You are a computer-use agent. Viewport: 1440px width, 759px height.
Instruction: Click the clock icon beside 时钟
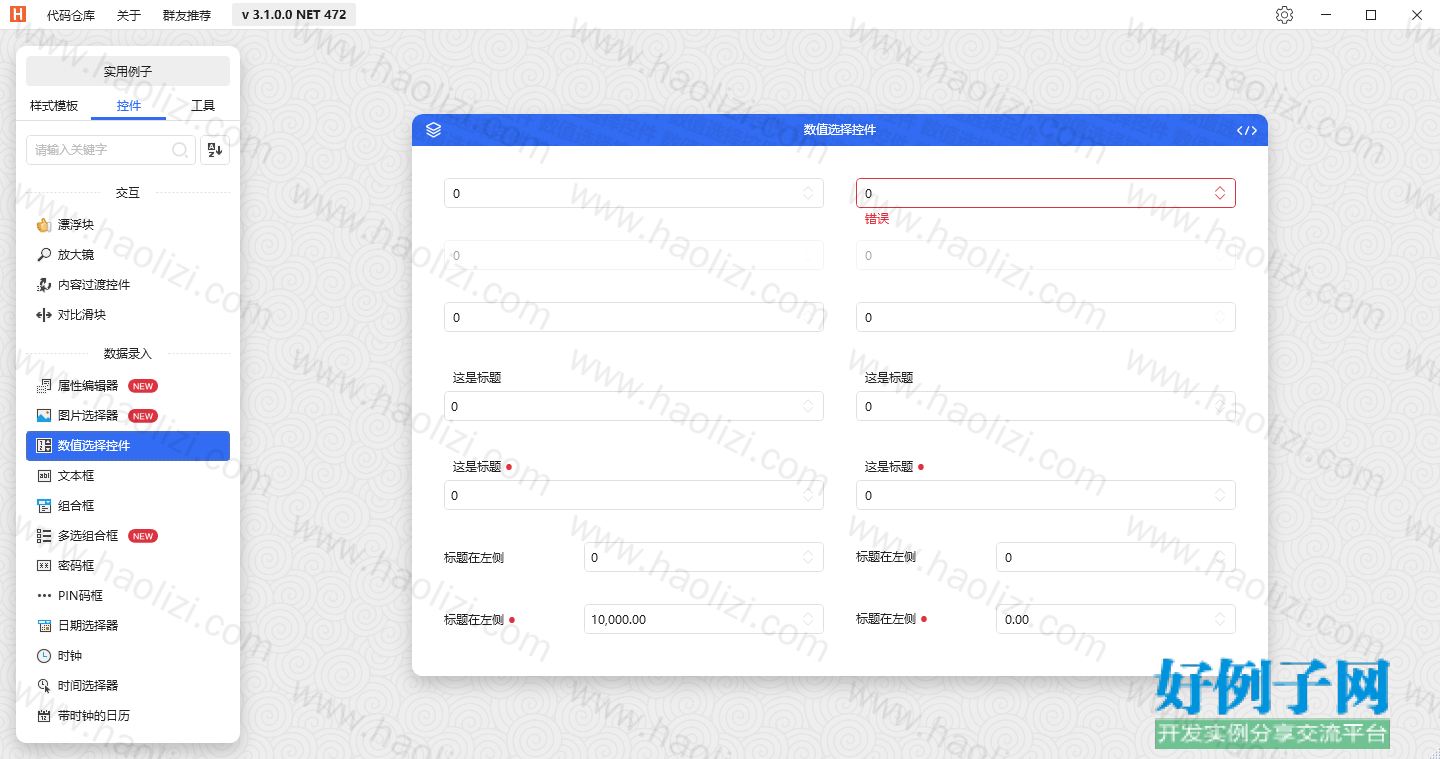(44, 656)
